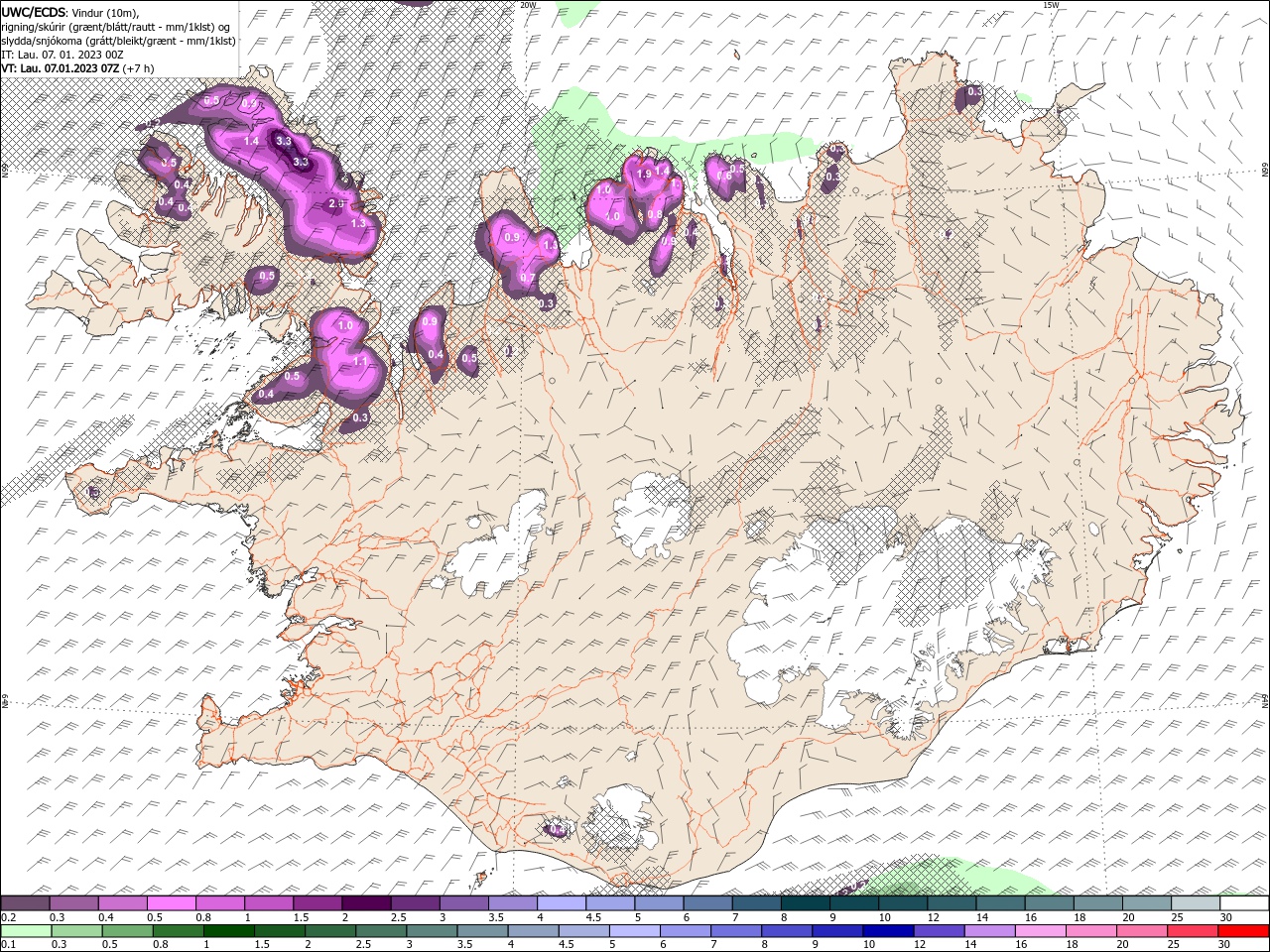1270x952 pixels.
Task: Select the bright pink snow swatch labeled 0.5
Action: [171, 903]
